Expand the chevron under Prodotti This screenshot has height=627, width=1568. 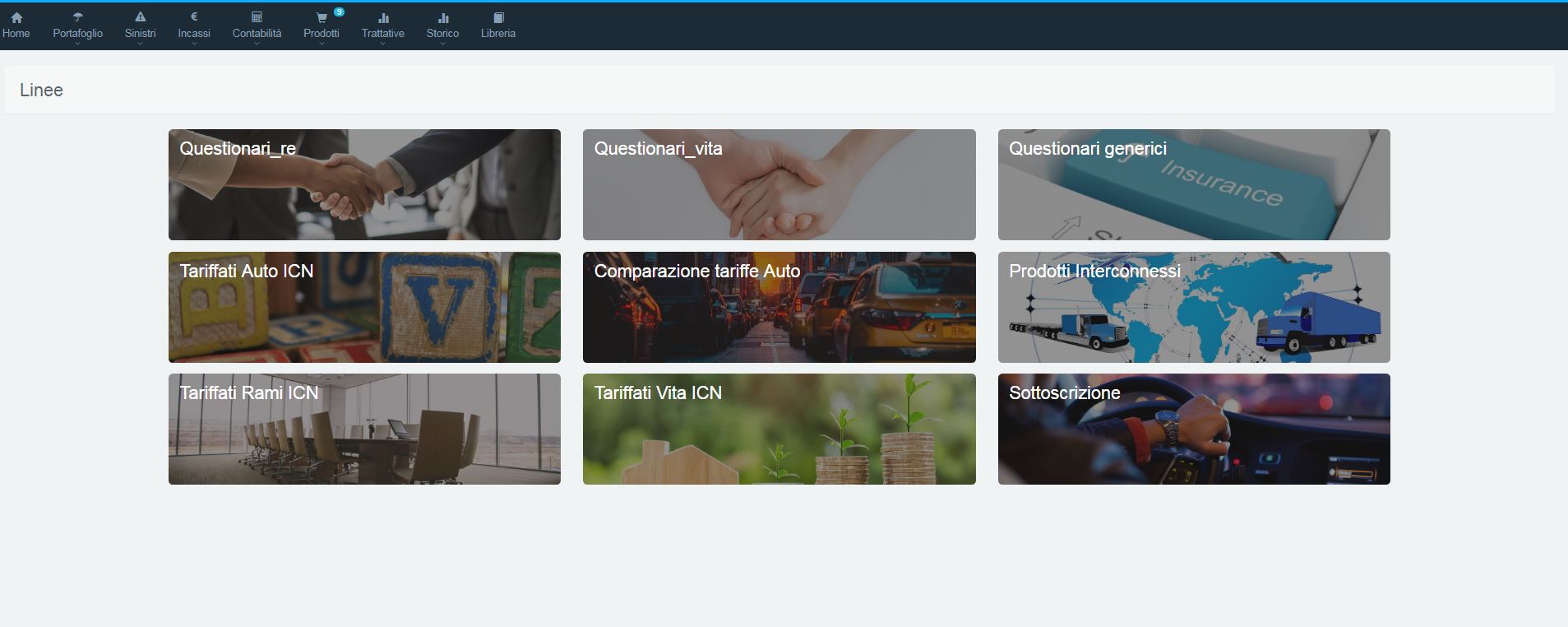click(321, 44)
